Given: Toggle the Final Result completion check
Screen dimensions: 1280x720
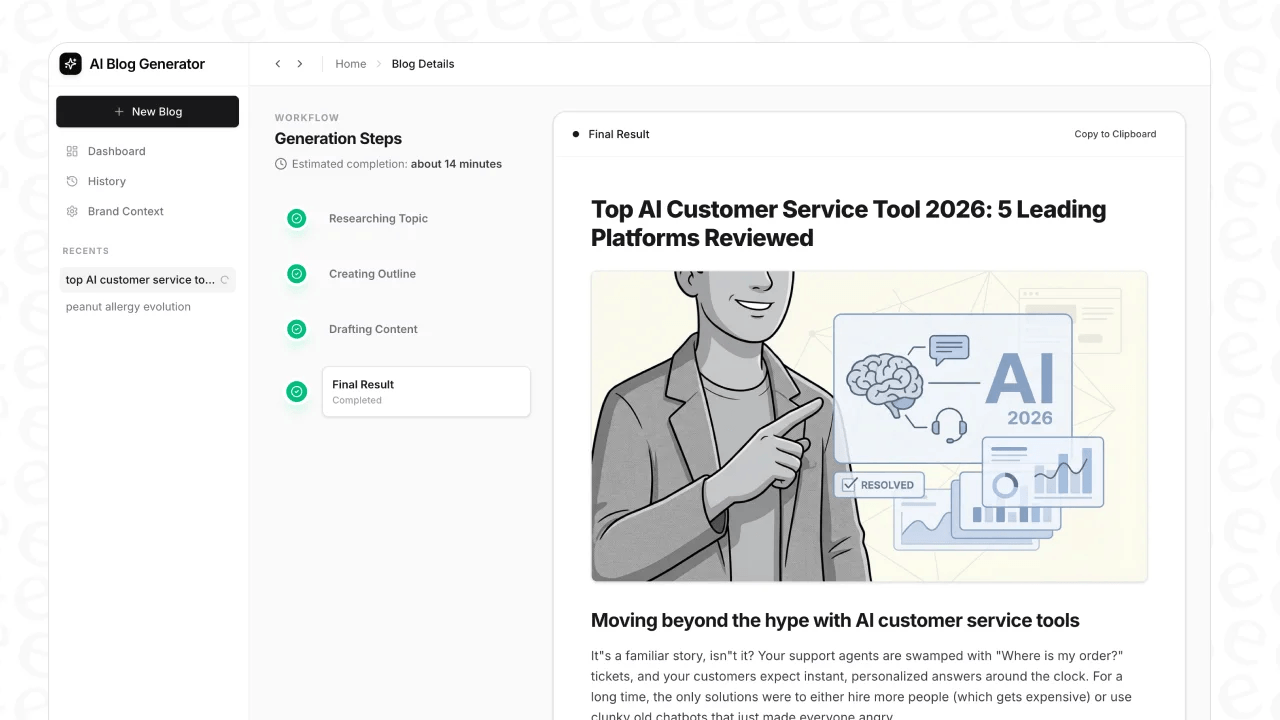Looking at the screenshot, I should click(x=296, y=391).
